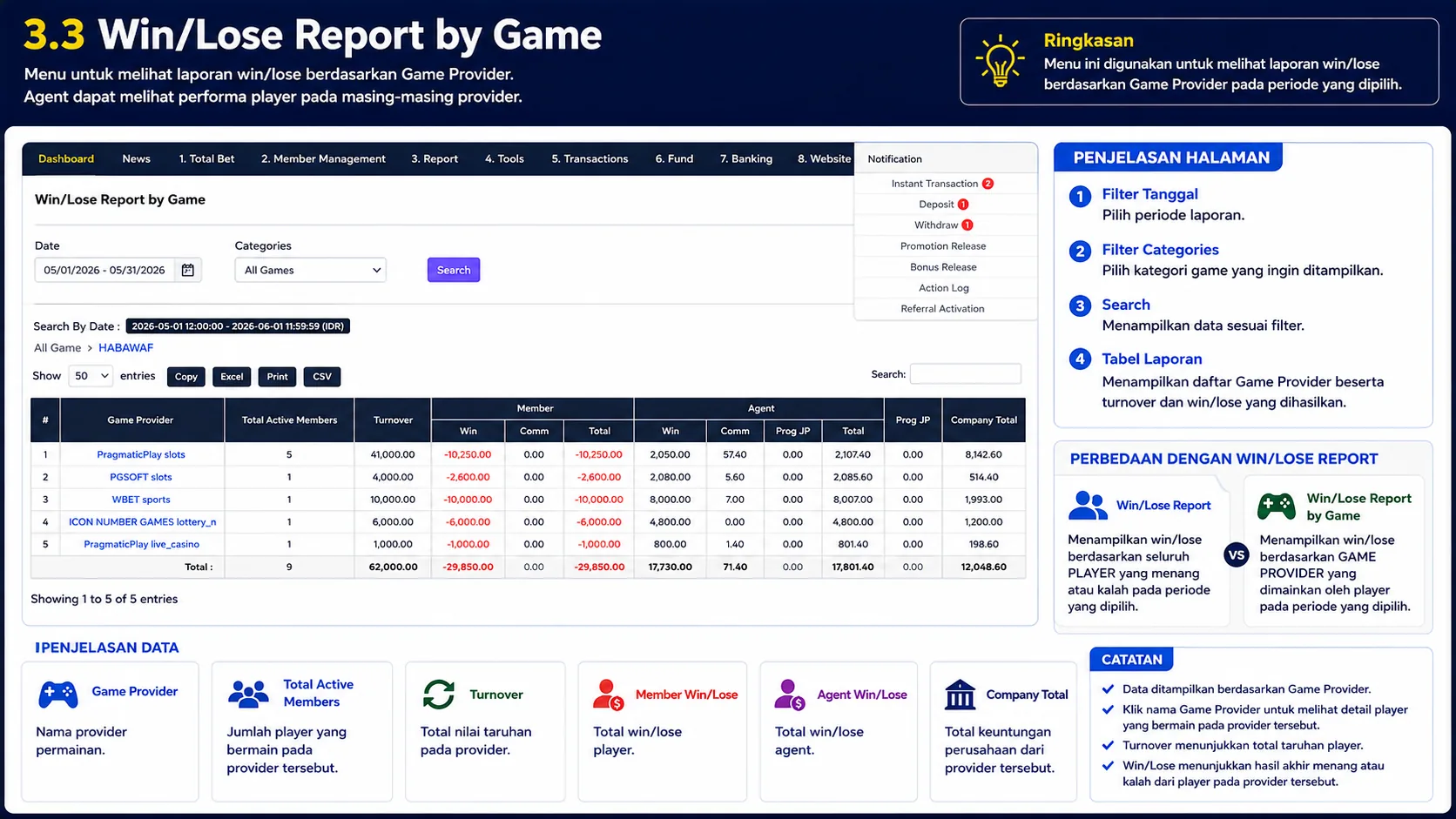Click the lightbulb icon beside Ringkasan
The height and width of the screenshot is (819, 1456).
[1000, 62]
